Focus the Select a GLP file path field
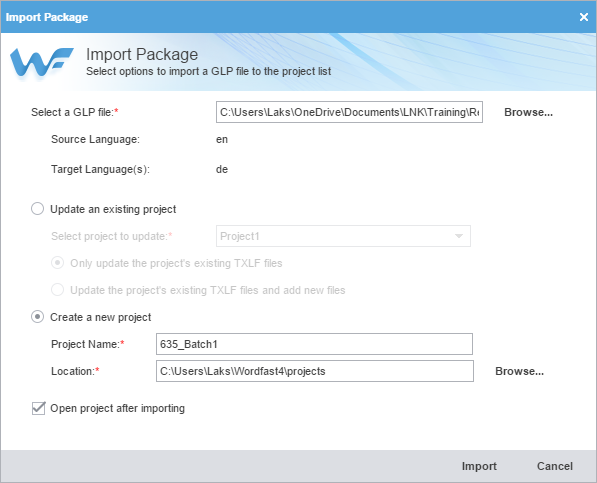Image resolution: width=597 pixels, height=483 pixels. point(349,112)
